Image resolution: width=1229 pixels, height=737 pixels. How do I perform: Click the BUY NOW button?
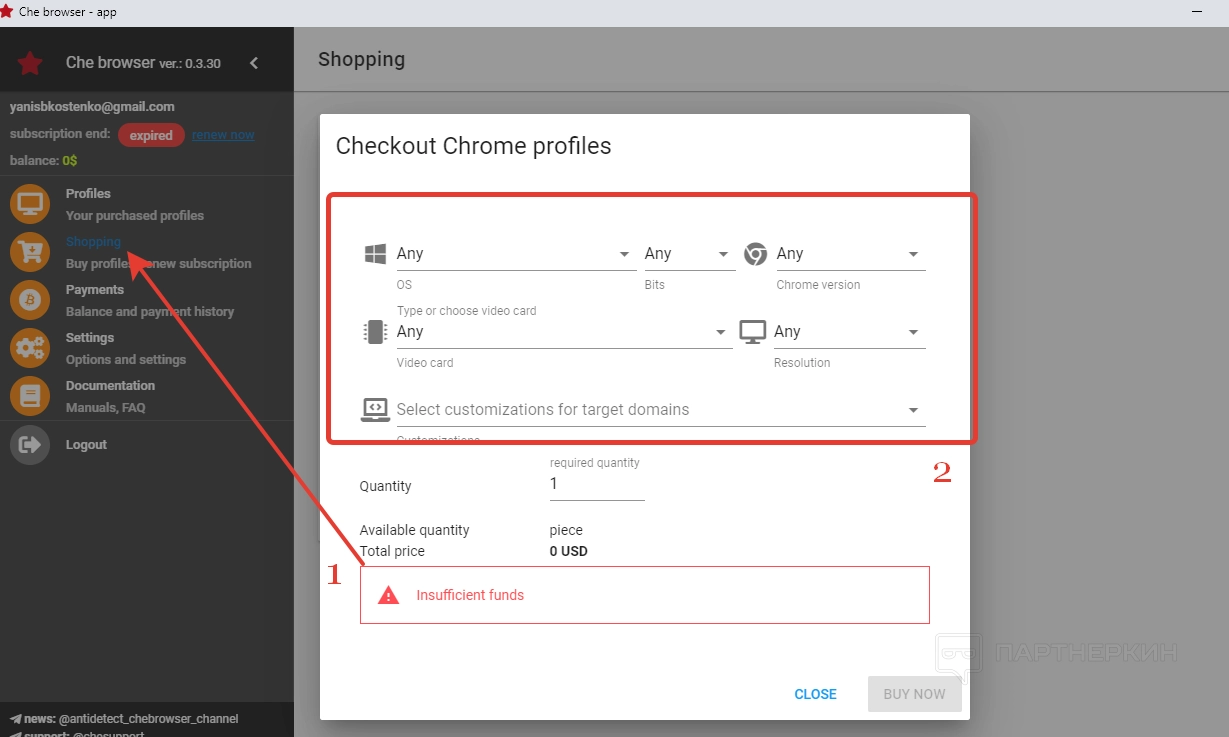(x=915, y=694)
